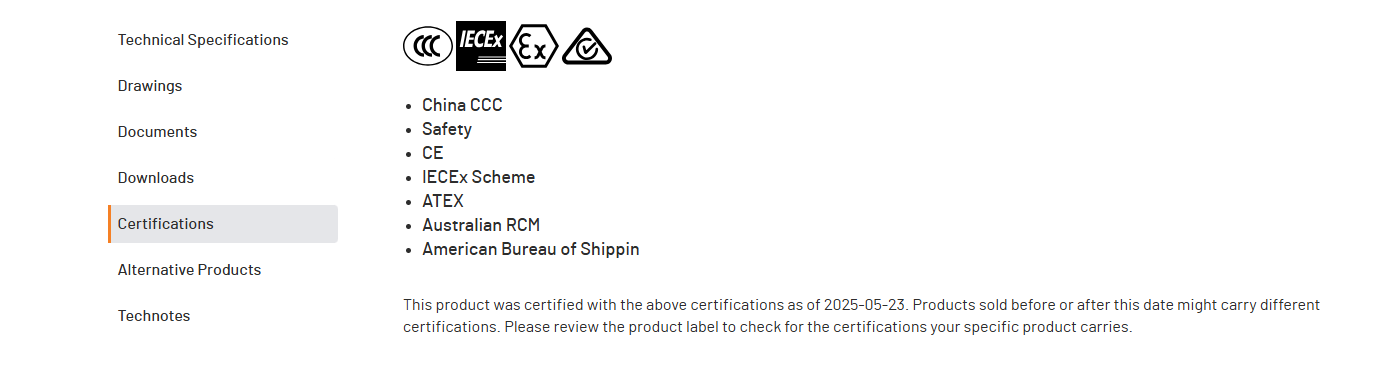Open the Technical Specifications section
This screenshot has height=377, width=1398.
203,40
